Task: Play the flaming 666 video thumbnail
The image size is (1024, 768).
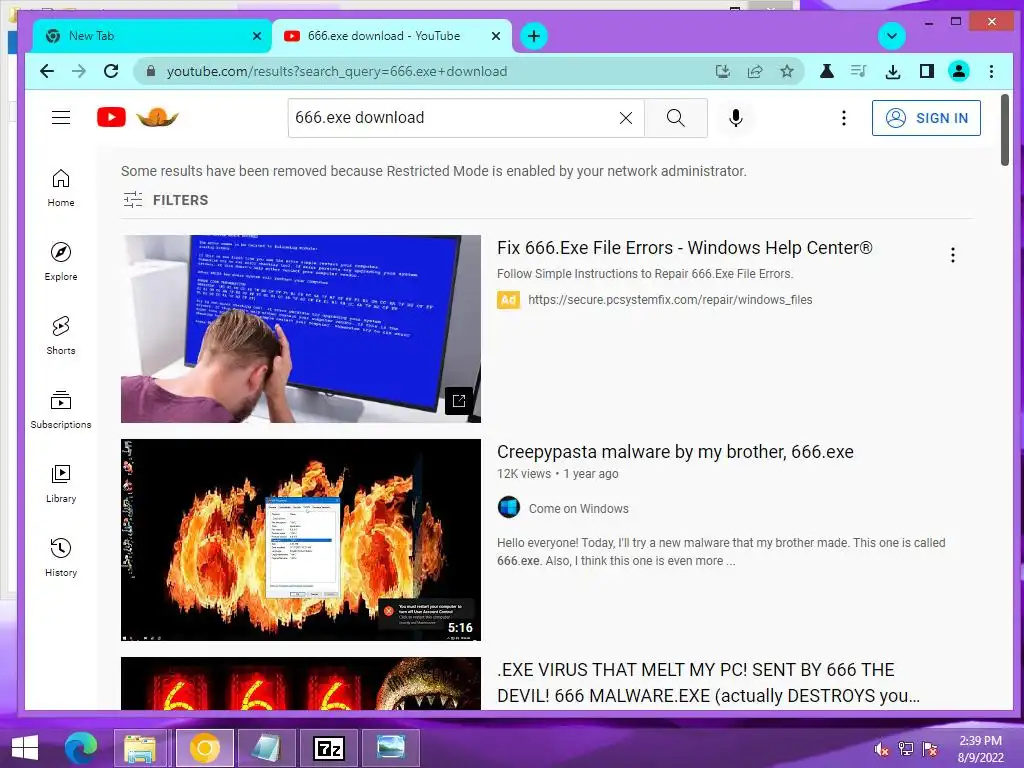Action: pos(300,539)
